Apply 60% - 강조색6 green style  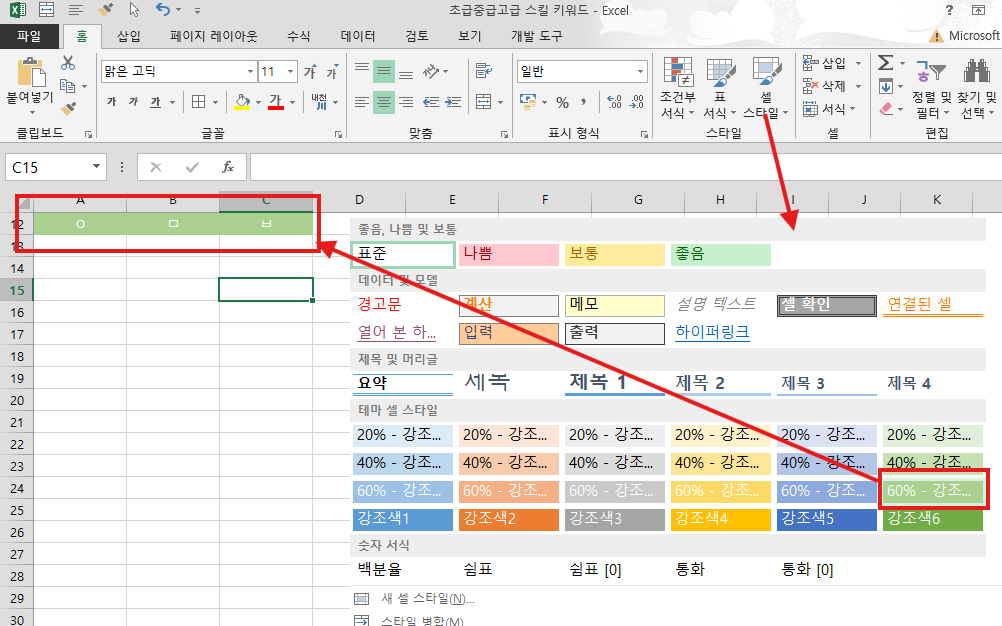pyautogui.click(x=933, y=491)
